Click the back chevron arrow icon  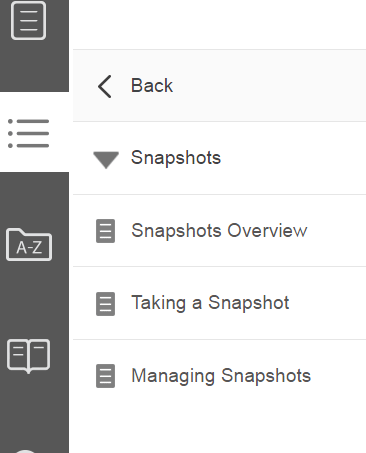pos(105,86)
